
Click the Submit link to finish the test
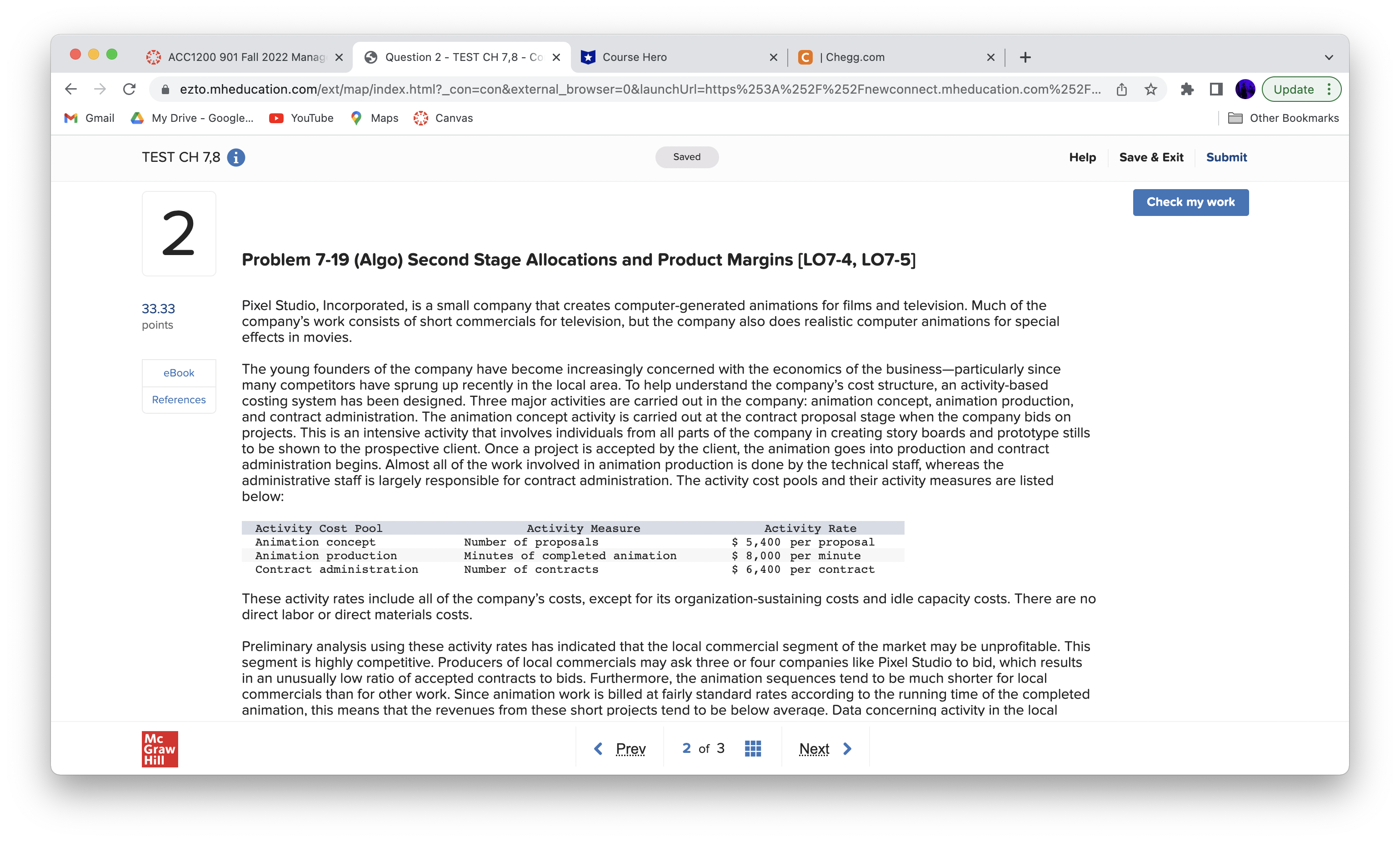[1226, 157]
